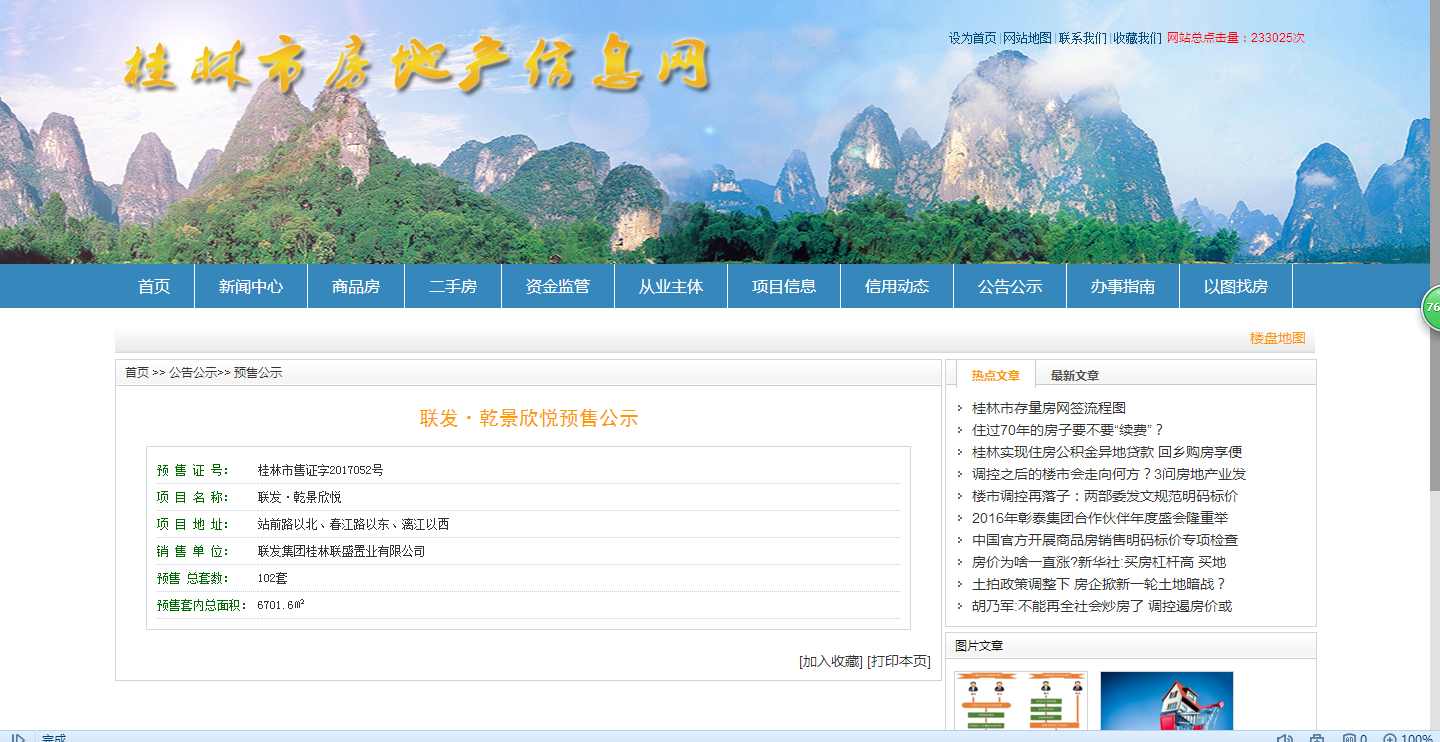The height and width of the screenshot is (742, 1440).
Task: Click the 联系我们 link
Action: coord(1082,38)
